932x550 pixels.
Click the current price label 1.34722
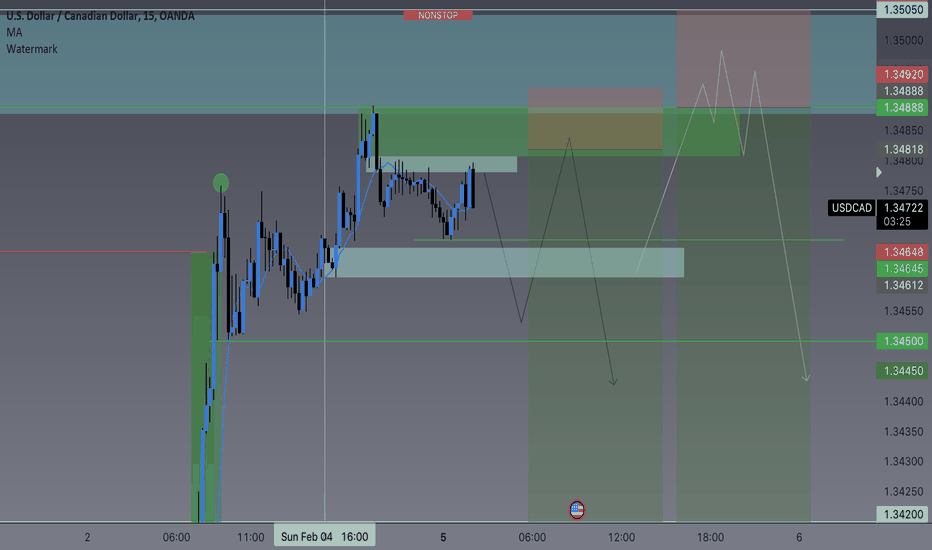[903, 208]
